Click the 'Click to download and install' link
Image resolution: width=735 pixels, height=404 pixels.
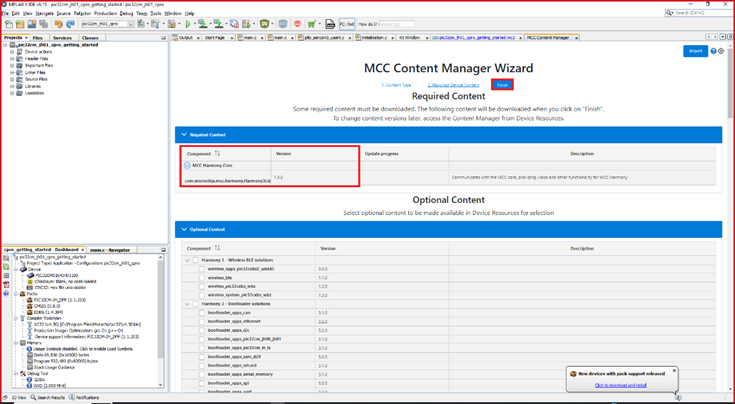tap(621, 385)
